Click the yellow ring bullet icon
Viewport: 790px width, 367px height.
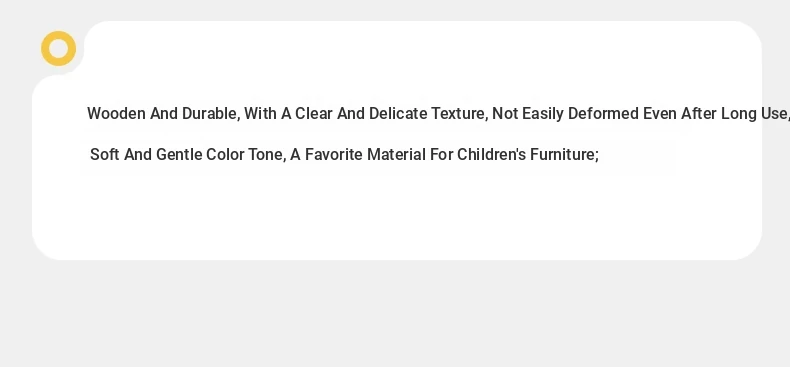click(58, 48)
